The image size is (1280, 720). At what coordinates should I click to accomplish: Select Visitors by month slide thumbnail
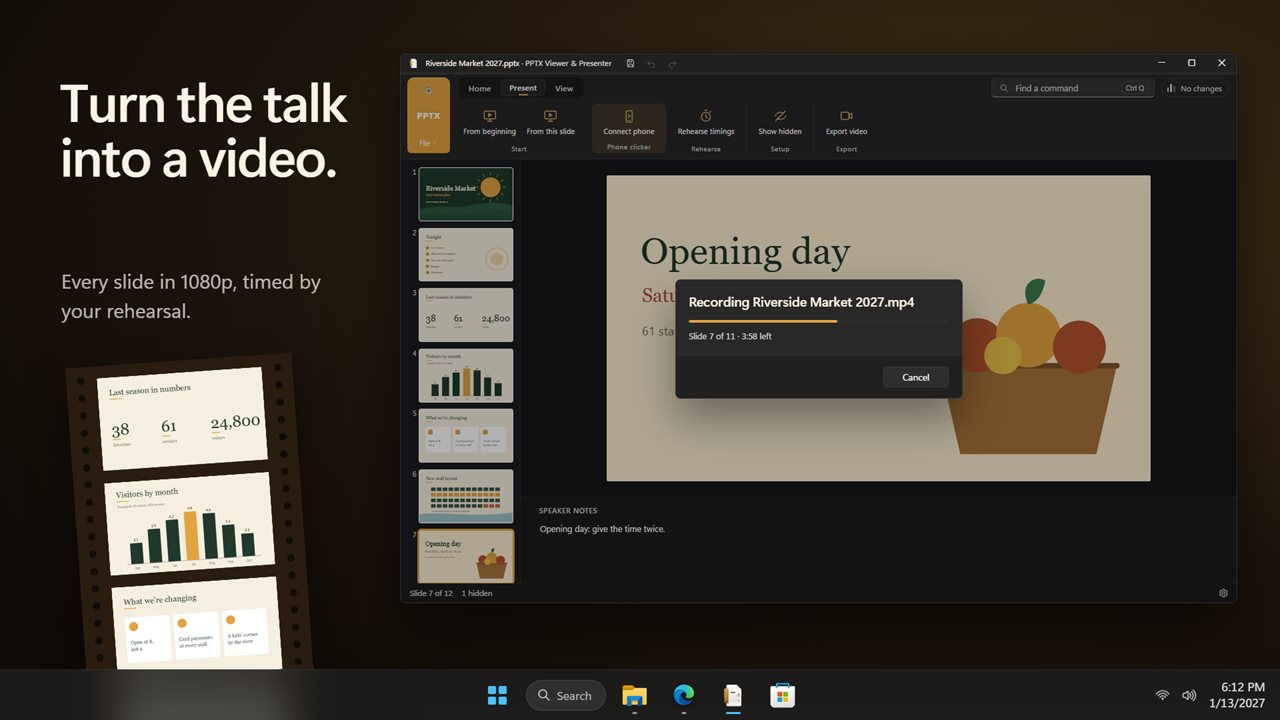[x=466, y=375]
